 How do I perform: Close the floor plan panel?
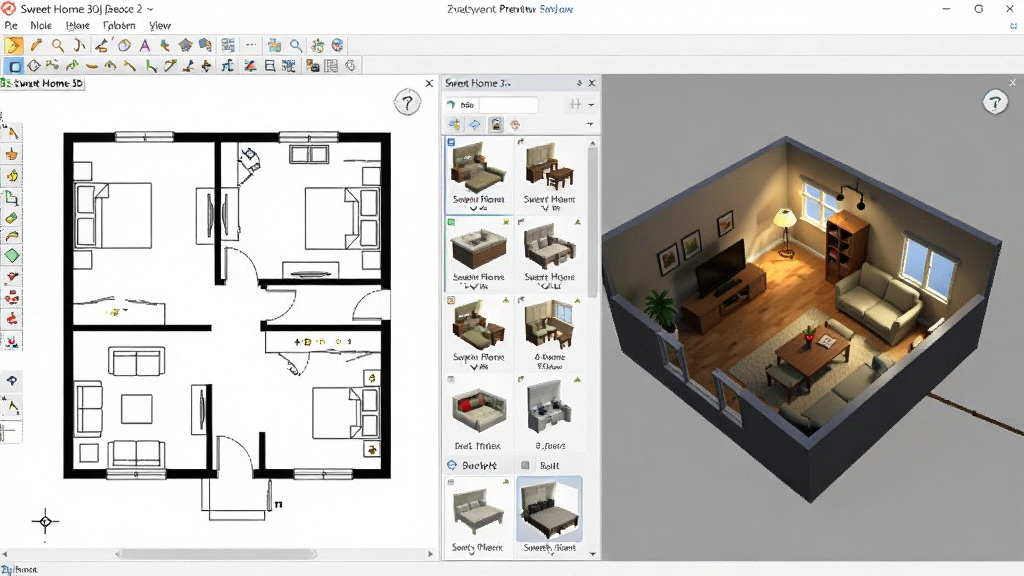tap(429, 83)
